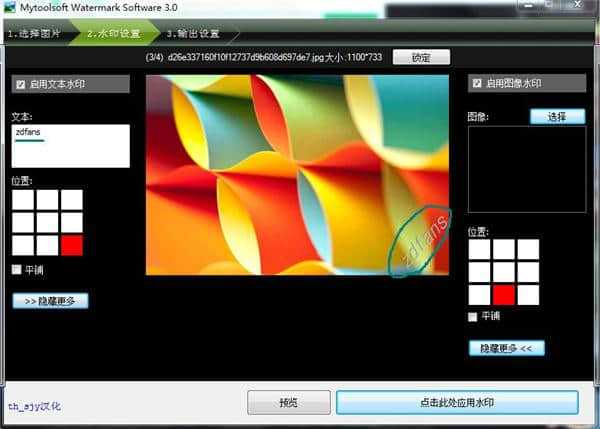Select top-center text watermark position square
600x429 pixels.
click(x=47, y=200)
